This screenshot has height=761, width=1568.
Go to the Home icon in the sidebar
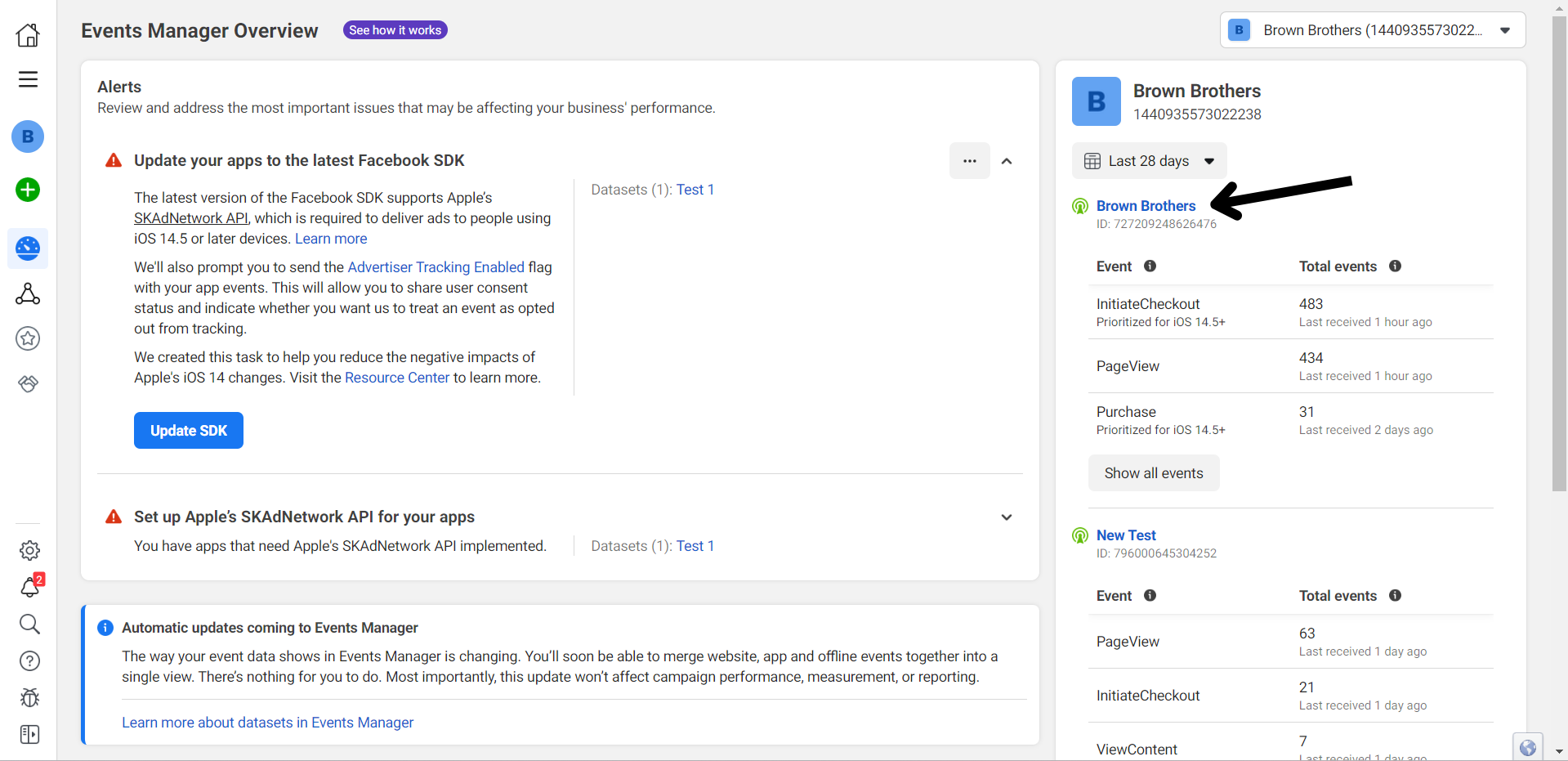click(x=28, y=34)
